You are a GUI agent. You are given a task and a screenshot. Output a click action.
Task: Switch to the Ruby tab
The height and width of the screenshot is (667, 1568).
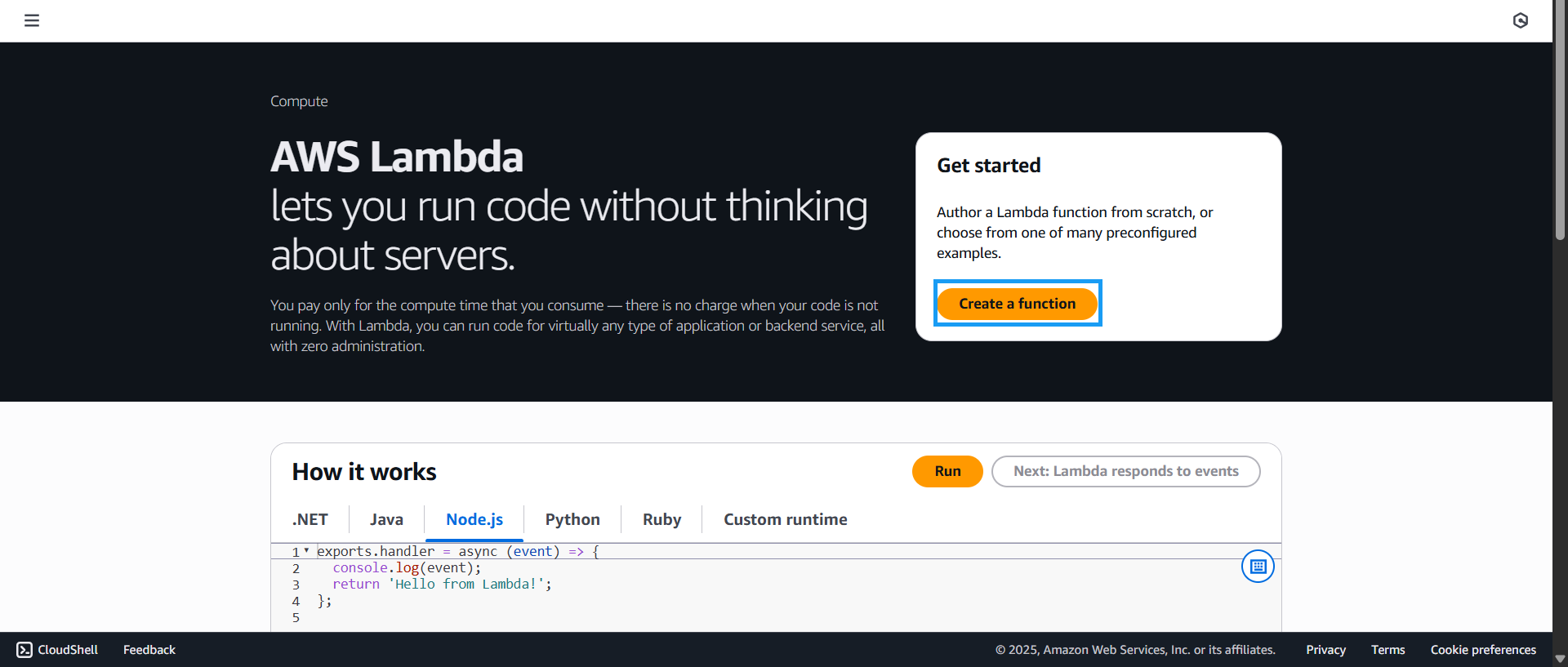(661, 519)
